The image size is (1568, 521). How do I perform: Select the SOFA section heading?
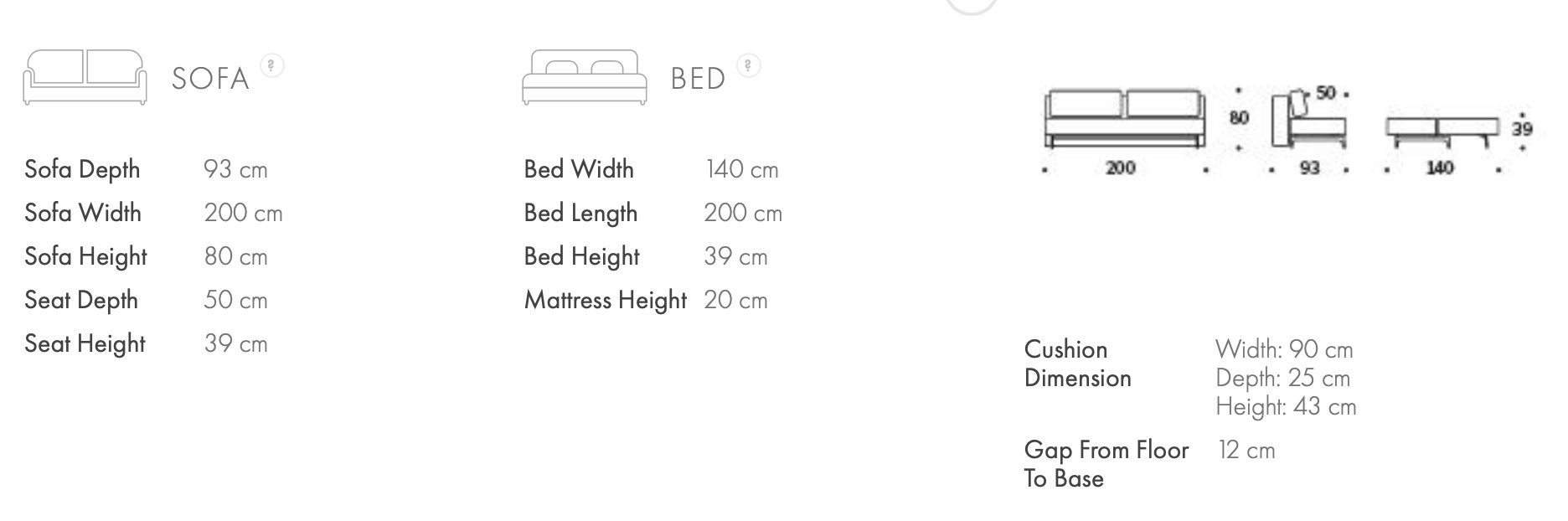(210, 79)
